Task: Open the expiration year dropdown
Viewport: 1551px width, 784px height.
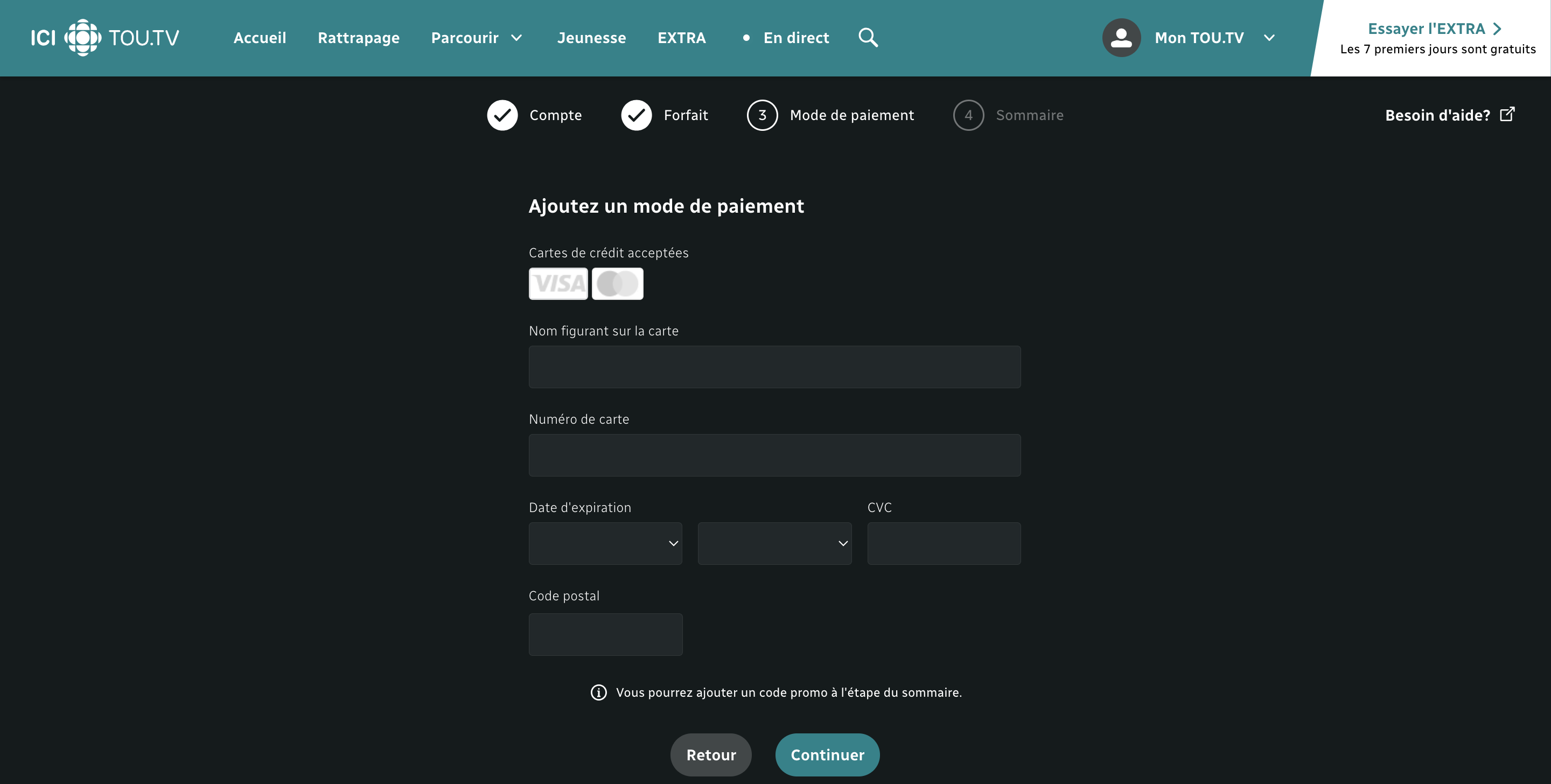Action: 774,543
